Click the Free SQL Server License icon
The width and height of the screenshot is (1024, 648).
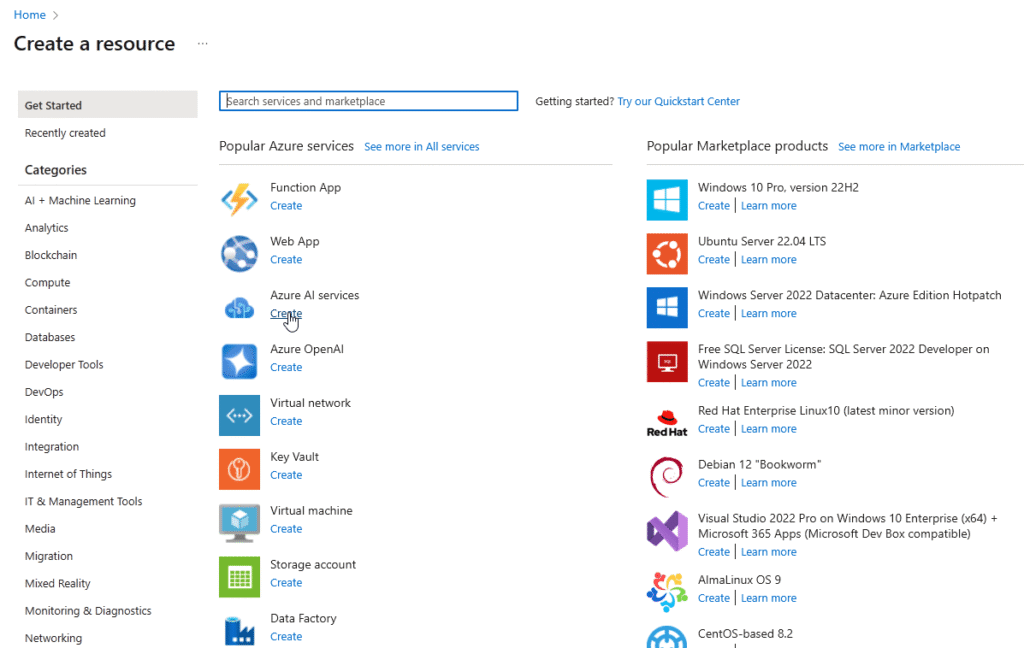point(667,361)
